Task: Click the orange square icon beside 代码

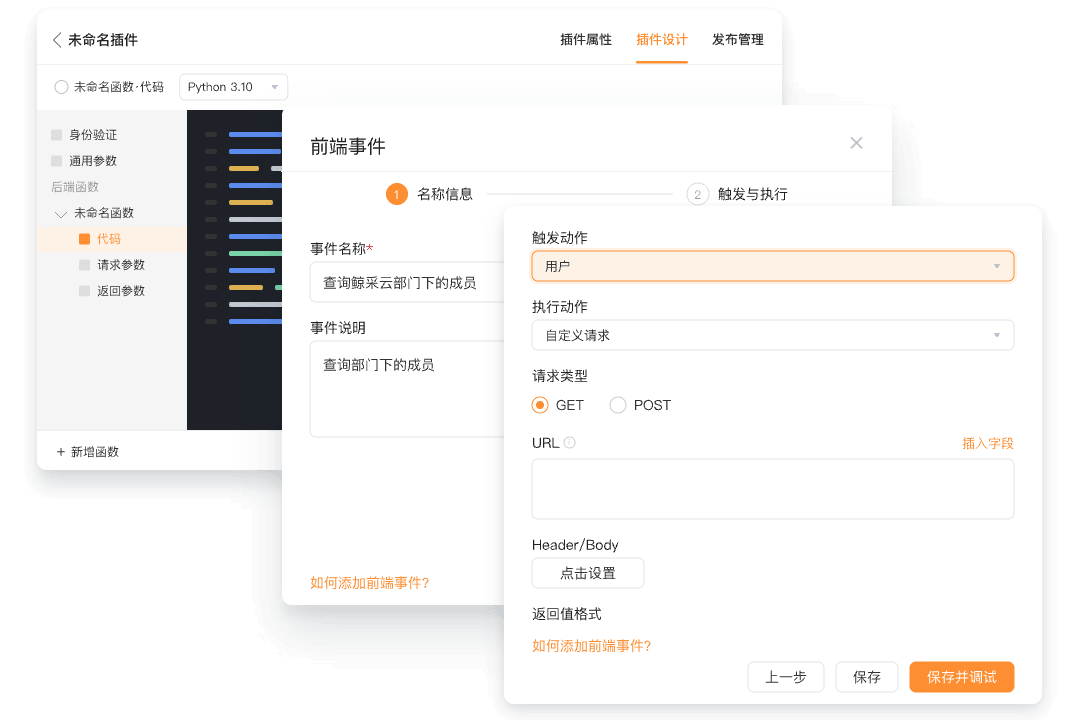Action: (x=85, y=239)
